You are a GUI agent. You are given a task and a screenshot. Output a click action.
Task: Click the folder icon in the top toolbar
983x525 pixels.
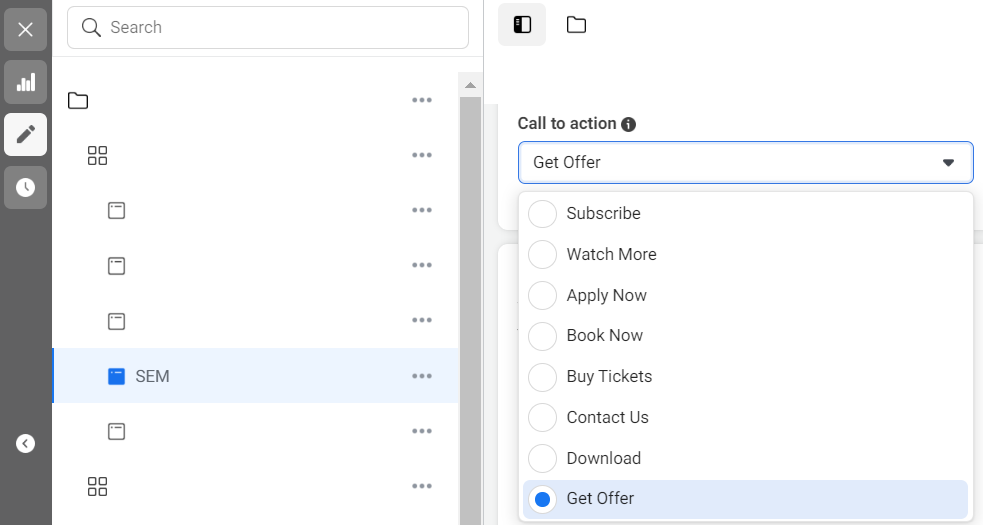click(576, 24)
